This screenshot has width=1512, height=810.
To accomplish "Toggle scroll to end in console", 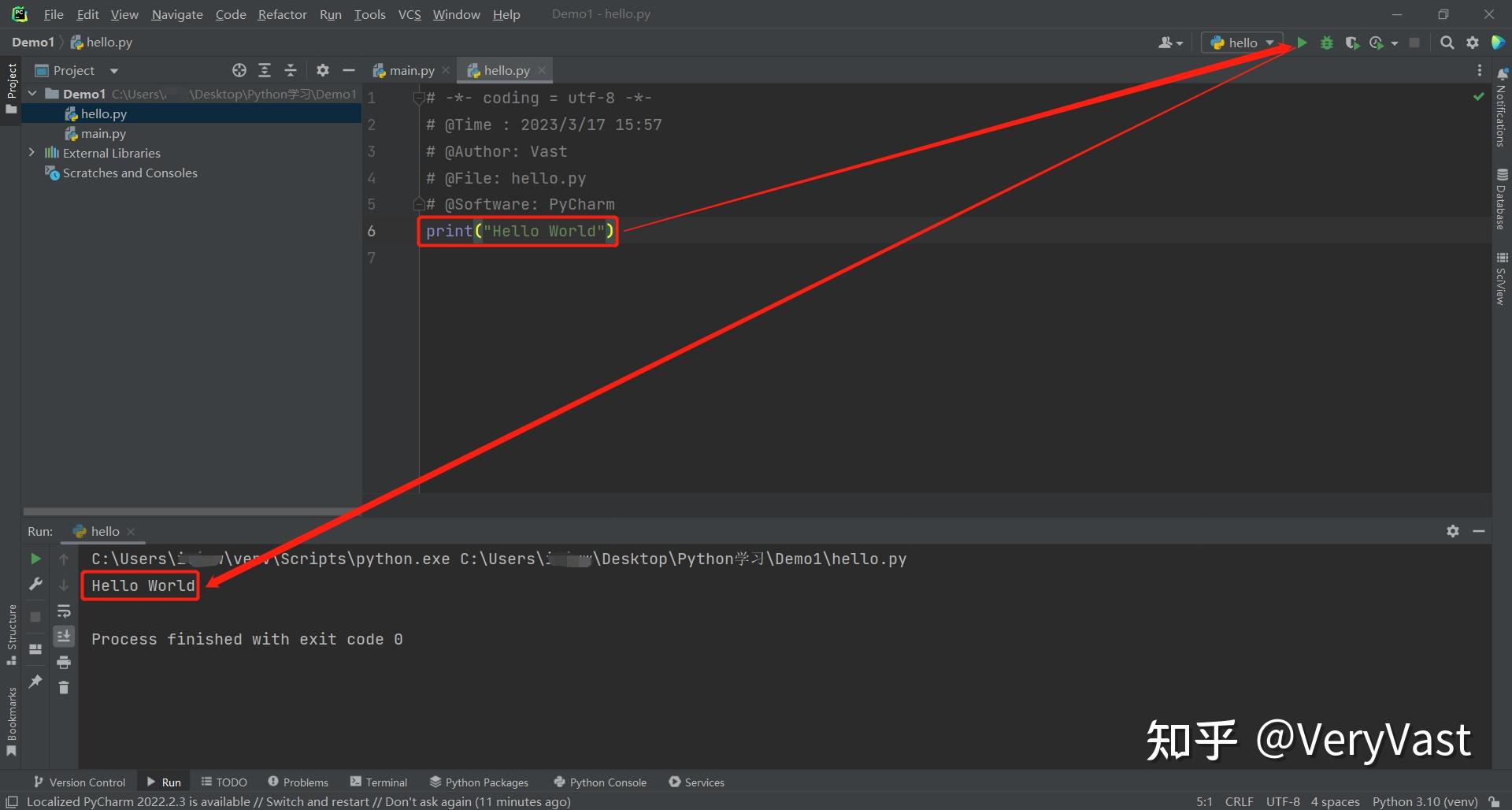I will (x=64, y=636).
